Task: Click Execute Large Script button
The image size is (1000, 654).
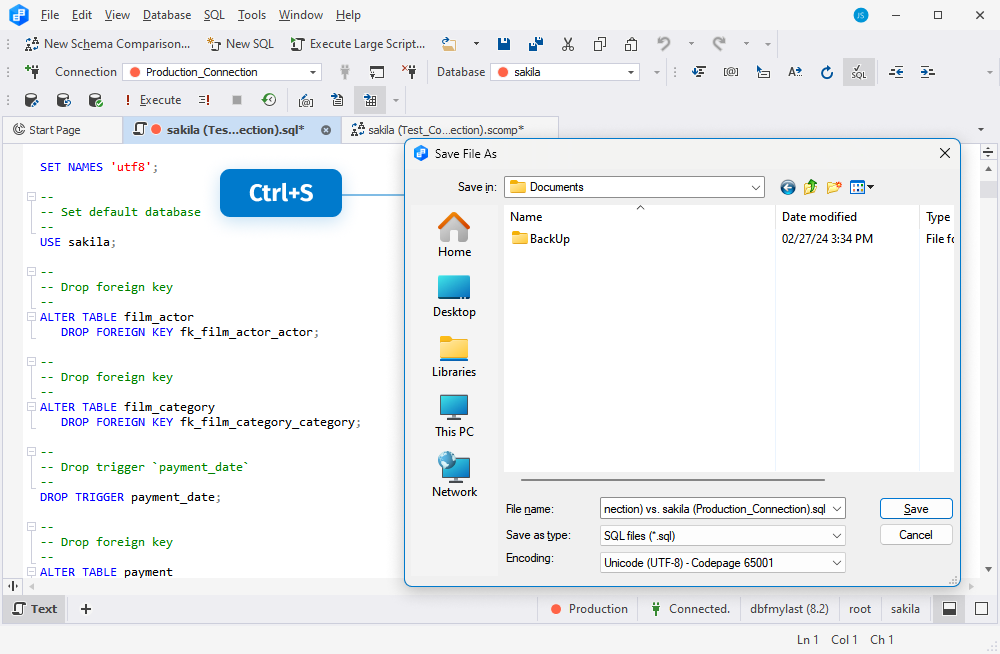Action: pos(358,44)
